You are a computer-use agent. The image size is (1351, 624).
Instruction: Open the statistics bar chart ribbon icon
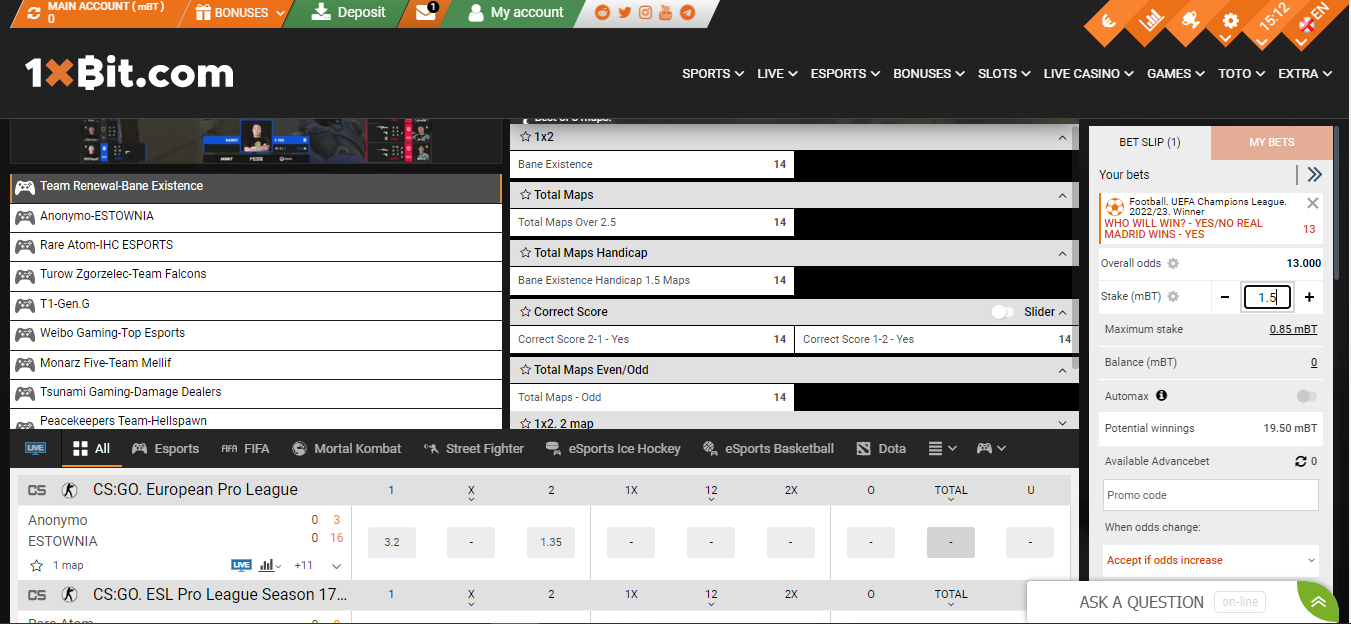tap(1152, 19)
